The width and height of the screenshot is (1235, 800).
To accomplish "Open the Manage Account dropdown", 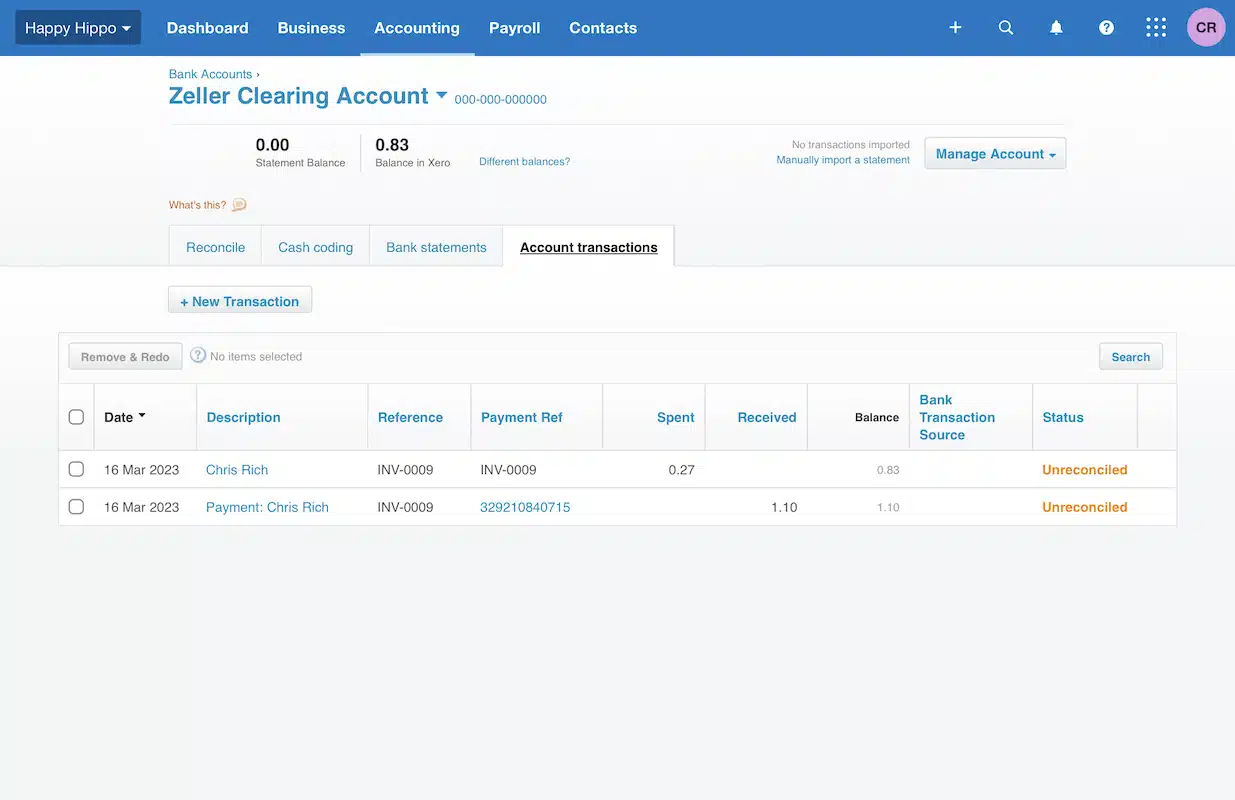I will pos(995,154).
